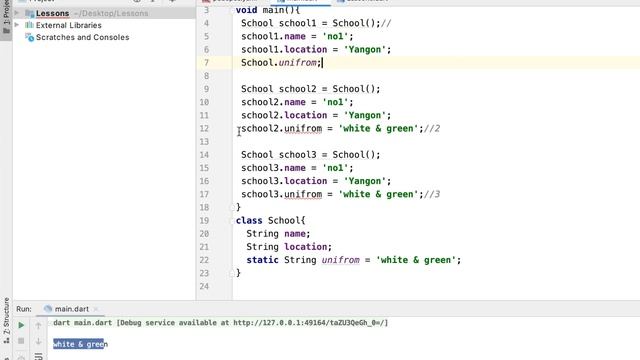Select External Libraries in project tree
The height and width of the screenshot is (360, 640).
point(69,25)
